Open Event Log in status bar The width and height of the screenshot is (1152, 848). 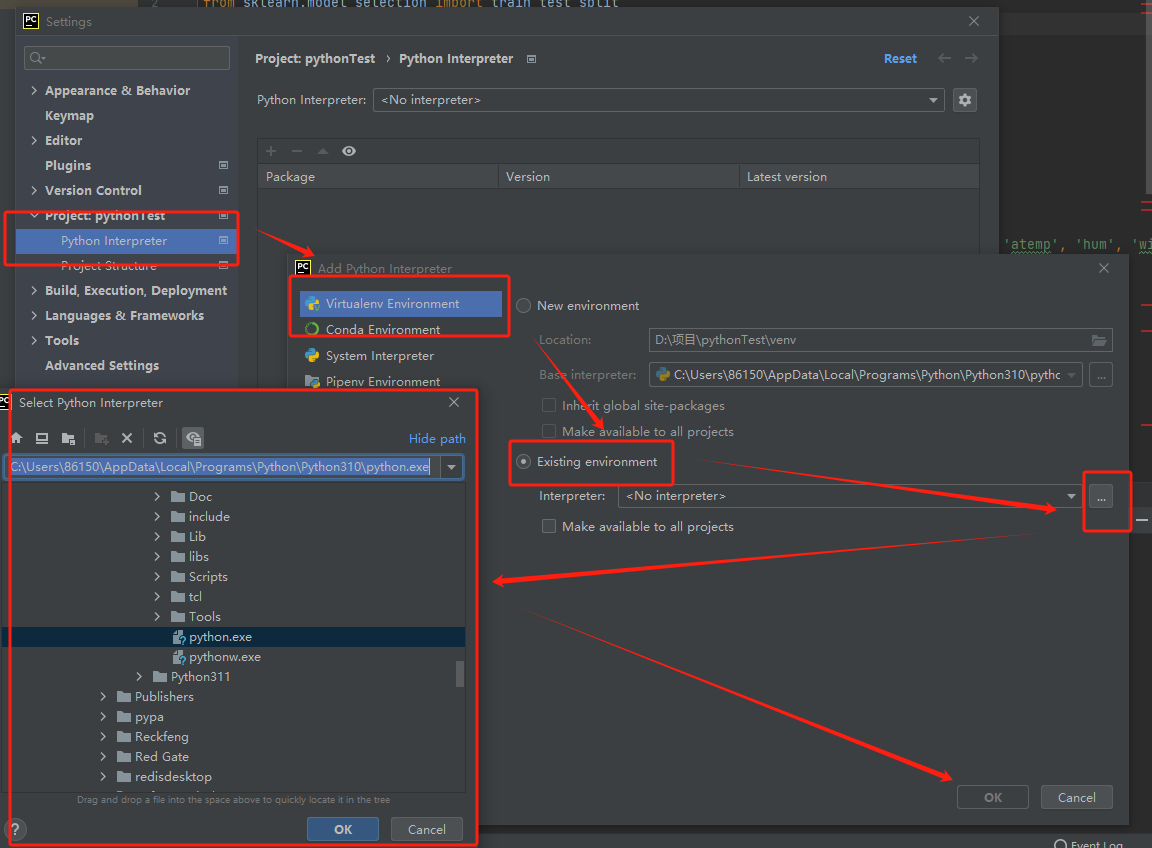1089,844
